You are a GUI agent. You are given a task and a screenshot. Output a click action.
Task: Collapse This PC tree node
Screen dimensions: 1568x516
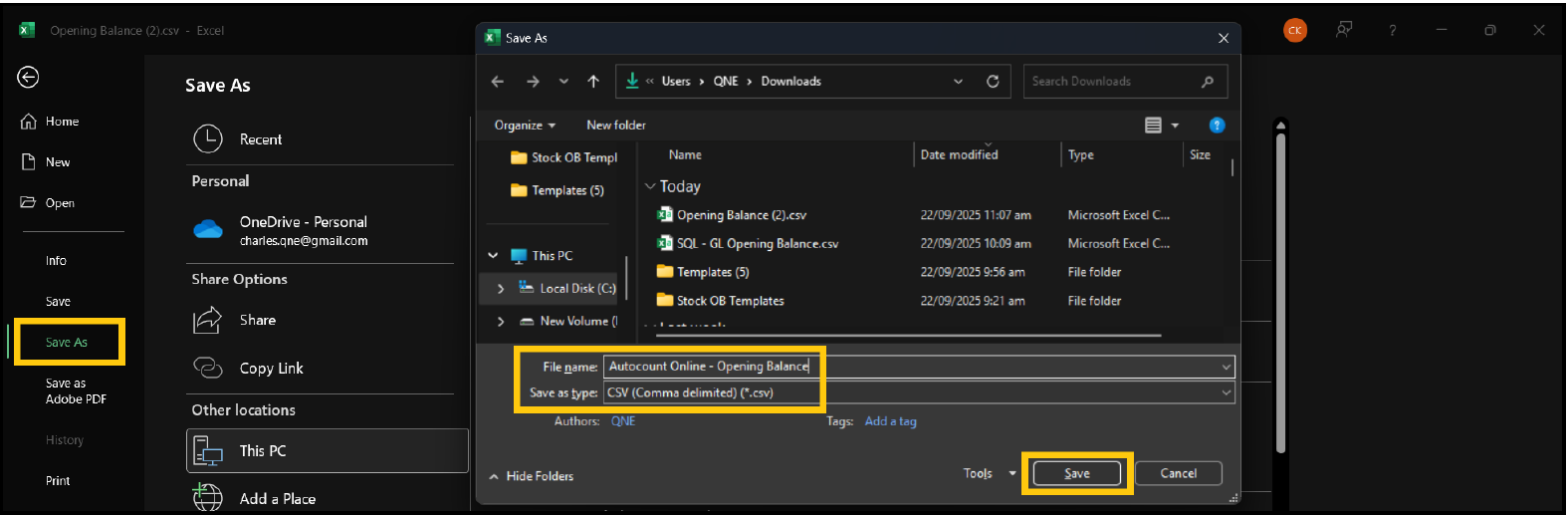[493, 256]
